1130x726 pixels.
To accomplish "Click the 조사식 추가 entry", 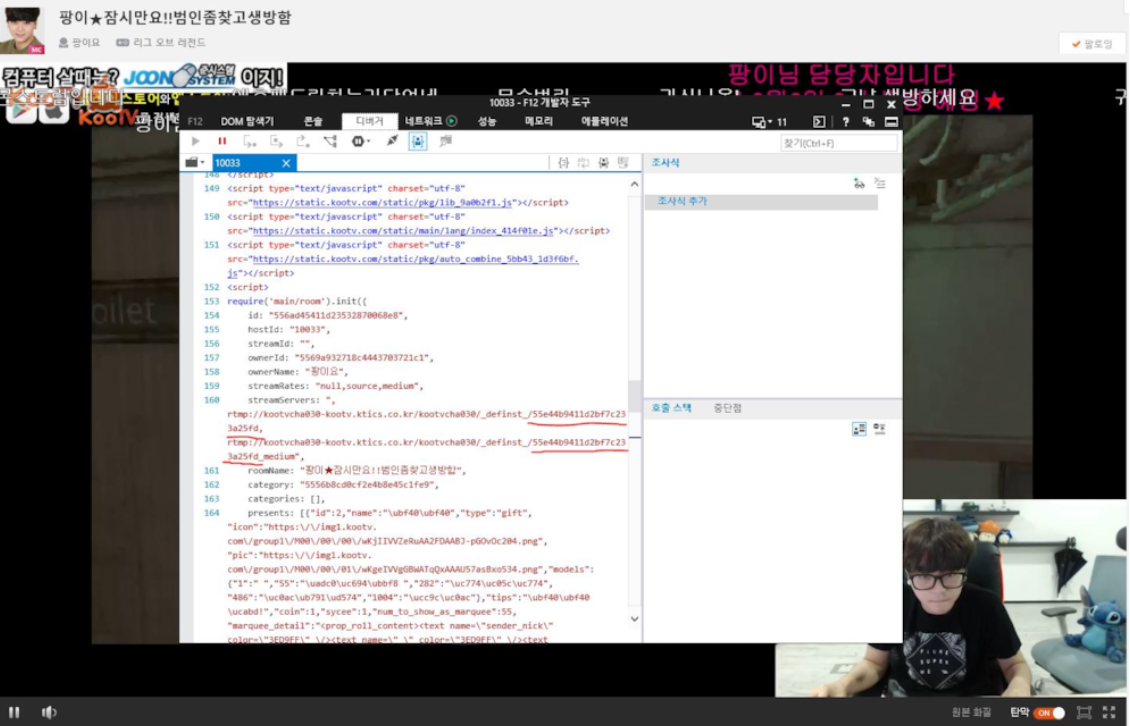I will [762, 201].
